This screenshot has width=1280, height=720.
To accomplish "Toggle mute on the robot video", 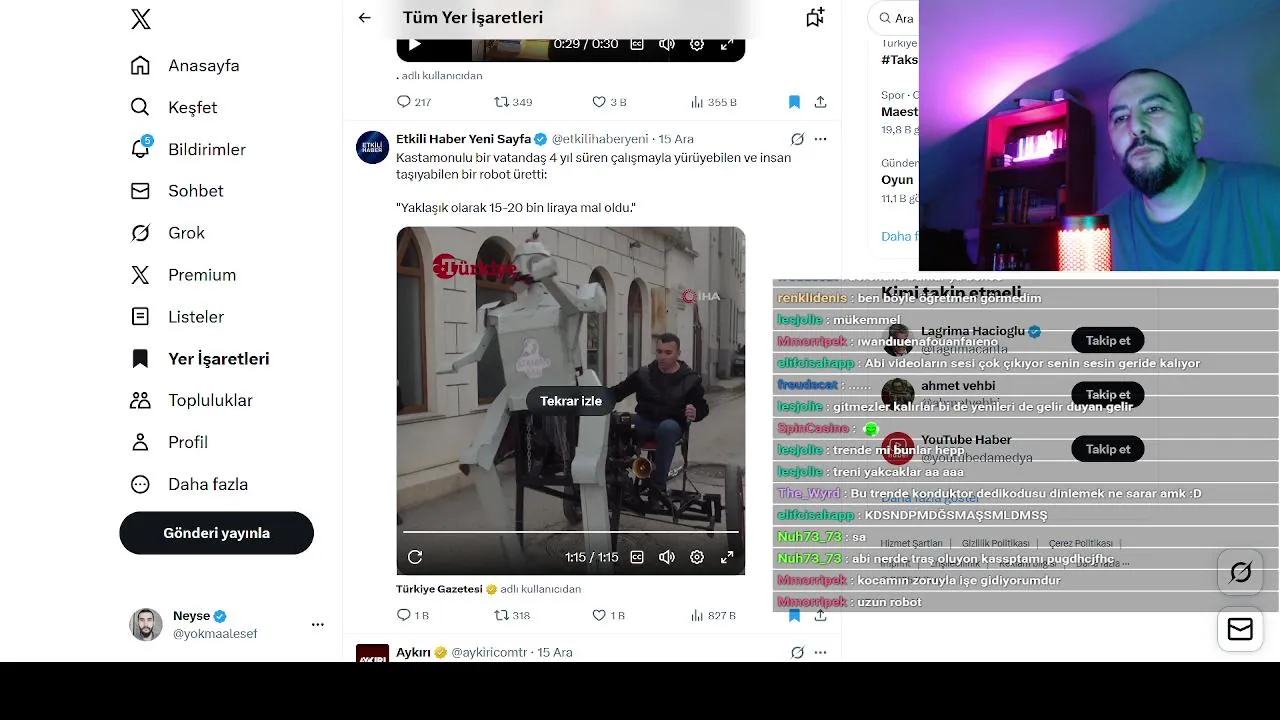I will click(667, 557).
